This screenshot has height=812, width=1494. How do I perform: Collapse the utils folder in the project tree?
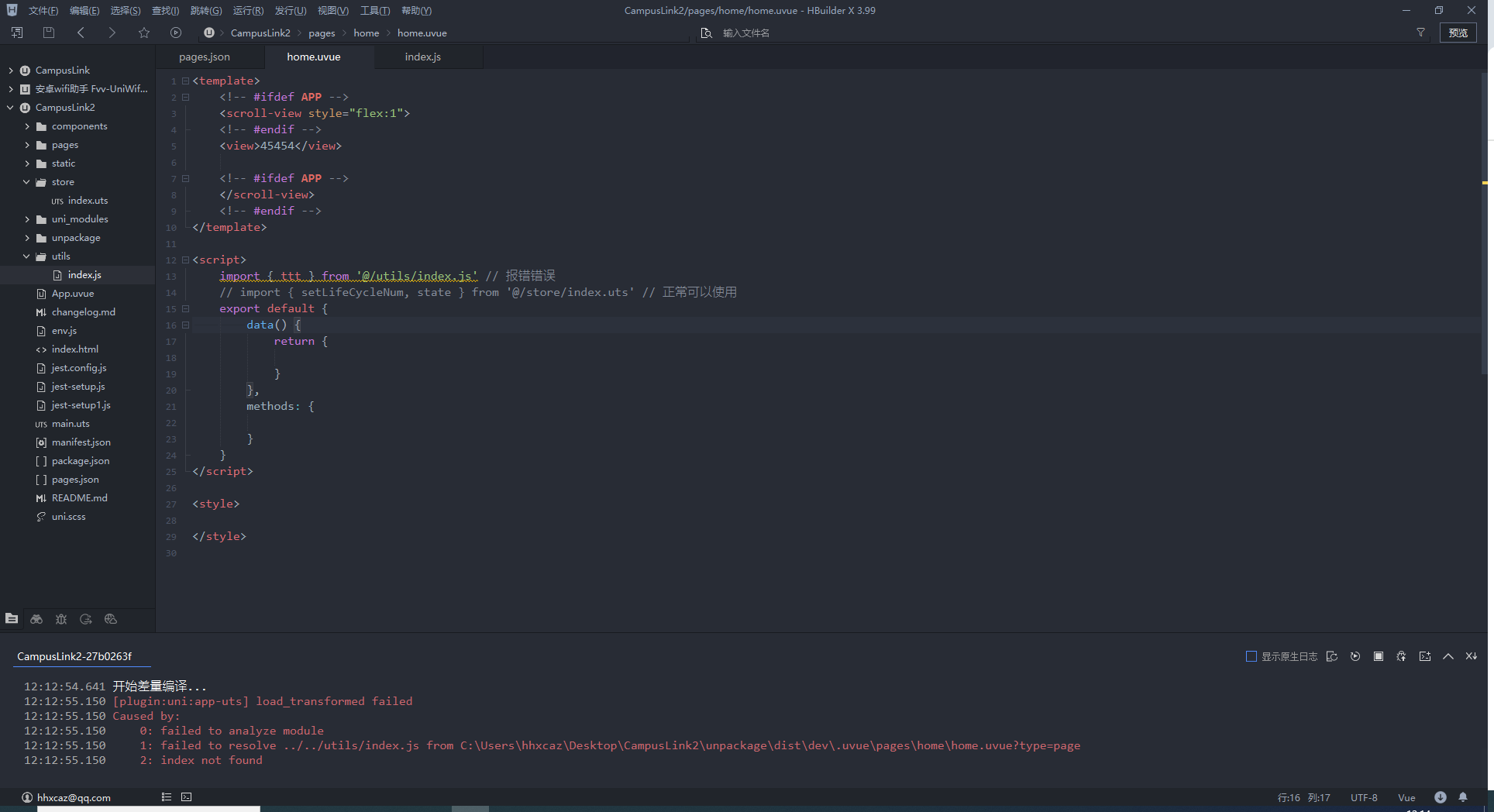click(x=27, y=256)
